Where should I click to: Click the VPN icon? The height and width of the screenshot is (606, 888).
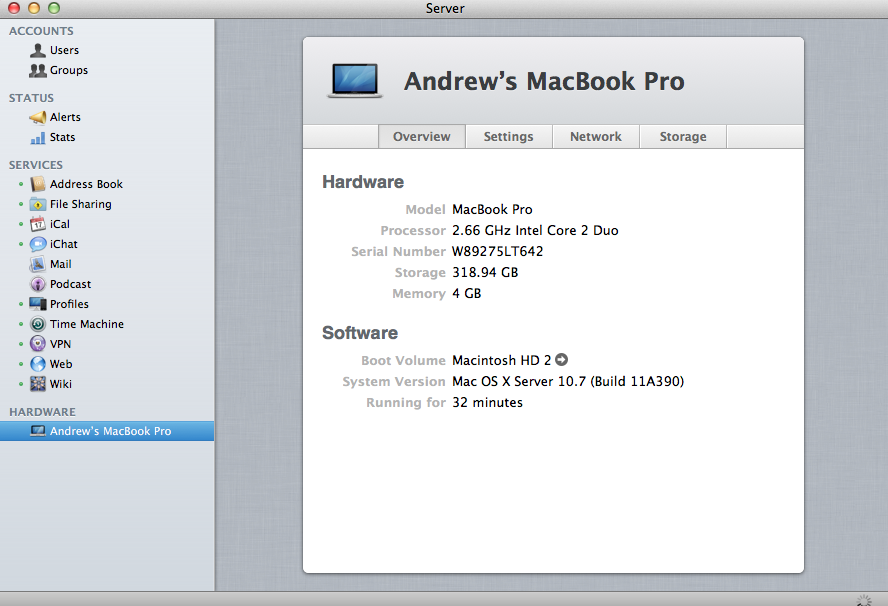[x=38, y=344]
